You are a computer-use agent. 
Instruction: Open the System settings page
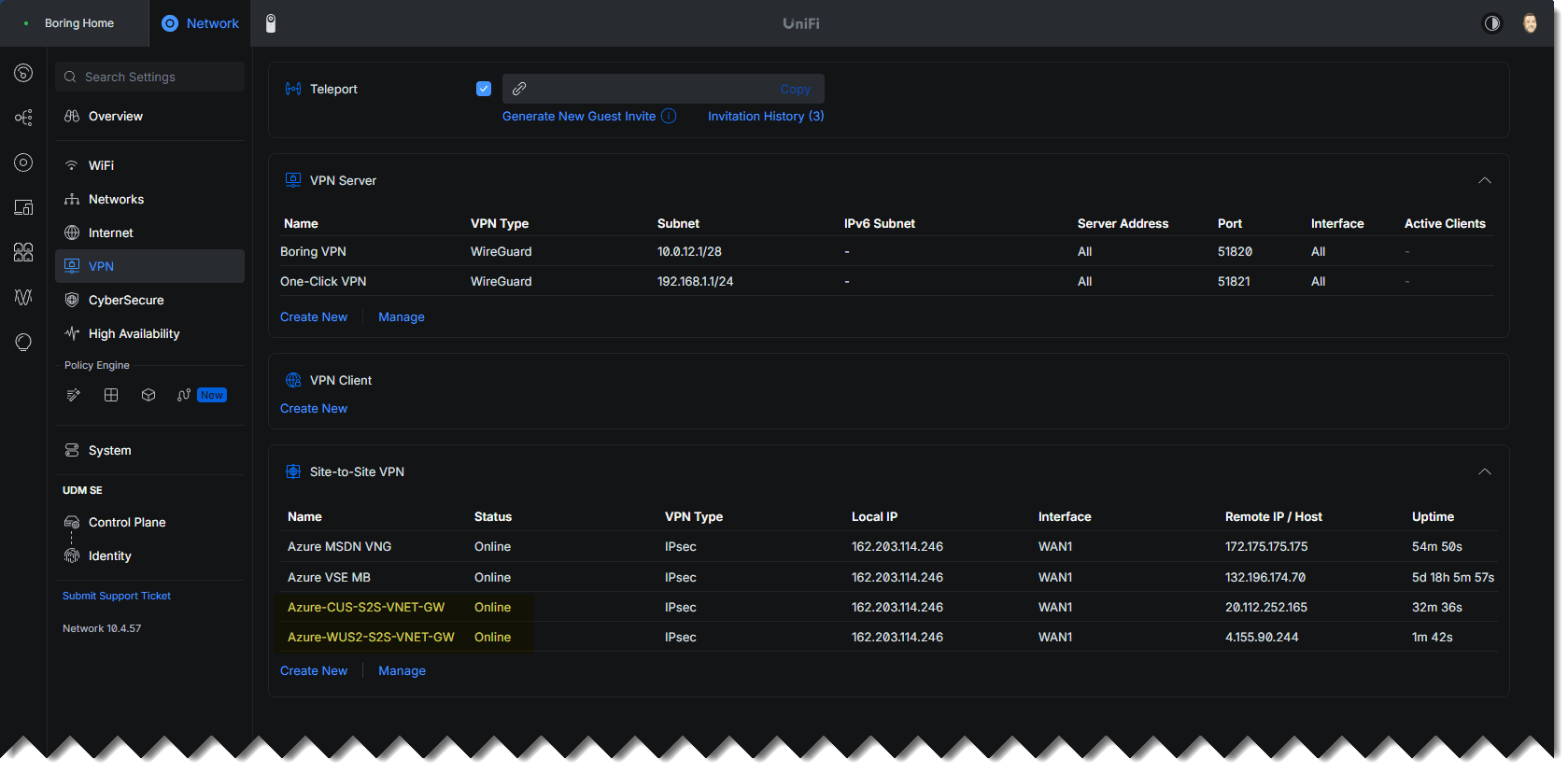(x=149, y=450)
